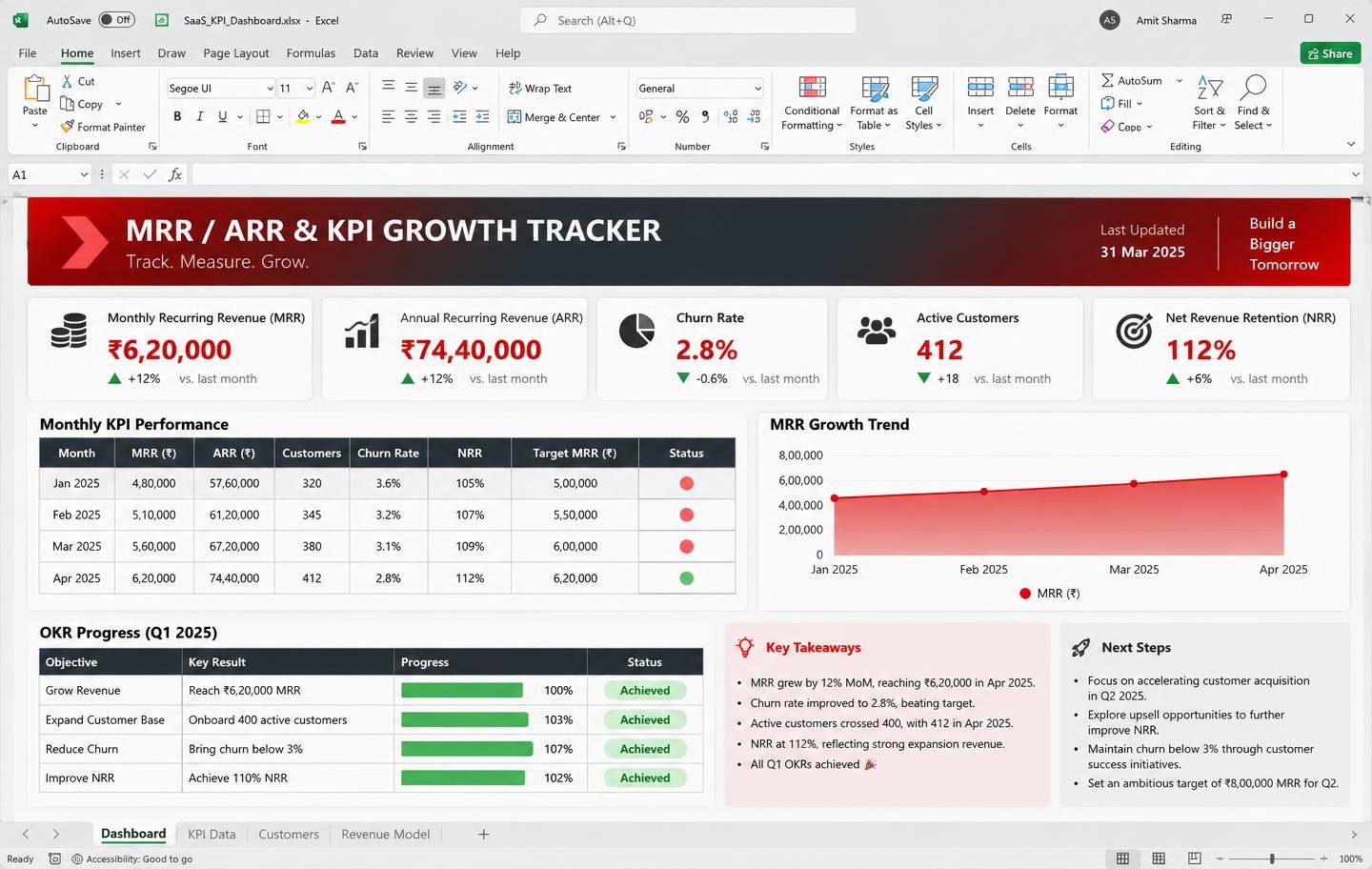Click the Cut scissors icon
The height and width of the screenshot is (869, 1372).
[x=67, y=82]
